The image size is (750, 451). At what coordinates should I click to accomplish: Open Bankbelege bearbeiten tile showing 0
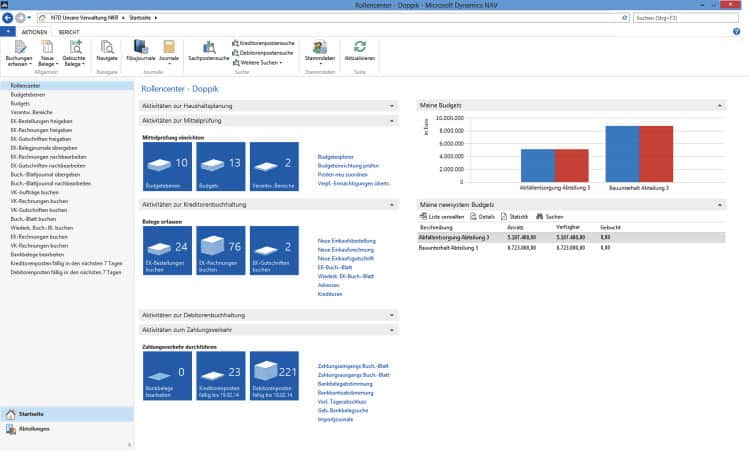[167, 376]
